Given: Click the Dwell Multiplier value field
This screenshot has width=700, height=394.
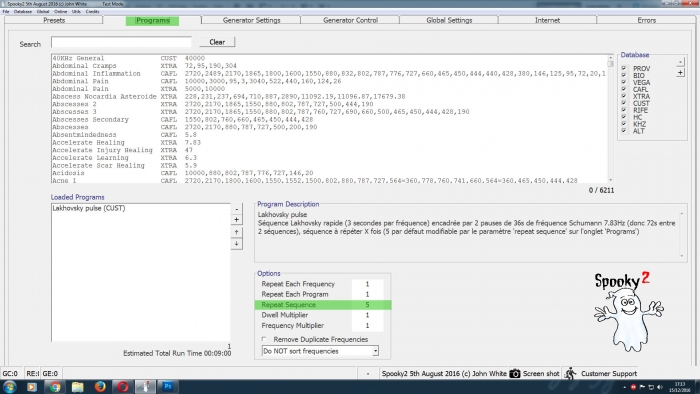Looking at the screenshot, I should click(367, 315).
